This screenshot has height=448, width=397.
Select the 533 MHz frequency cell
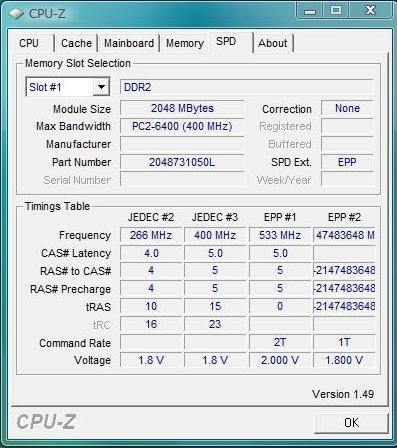coord(280,235)
